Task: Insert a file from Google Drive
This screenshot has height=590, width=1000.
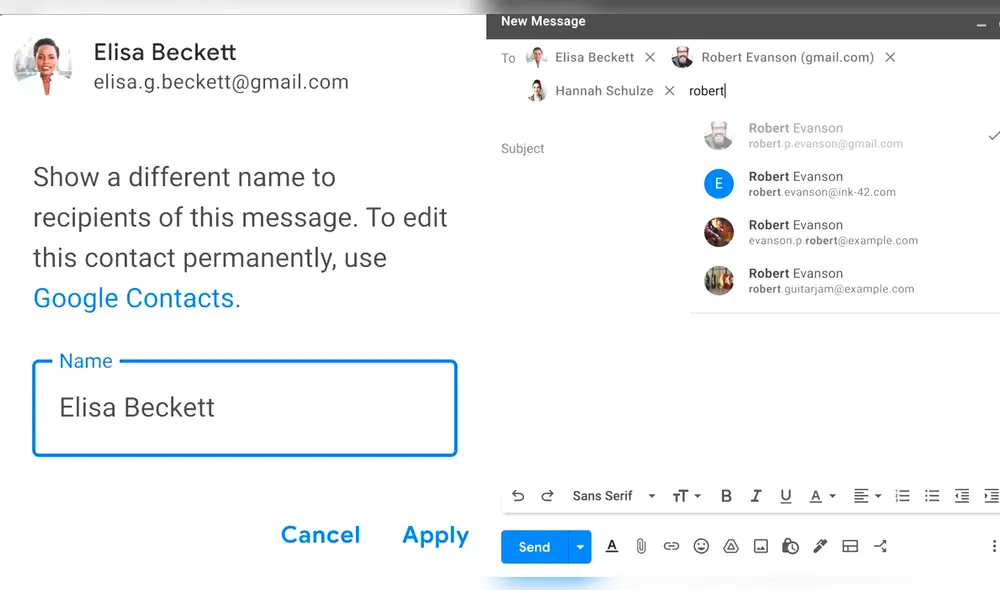Action: [731, 546]
